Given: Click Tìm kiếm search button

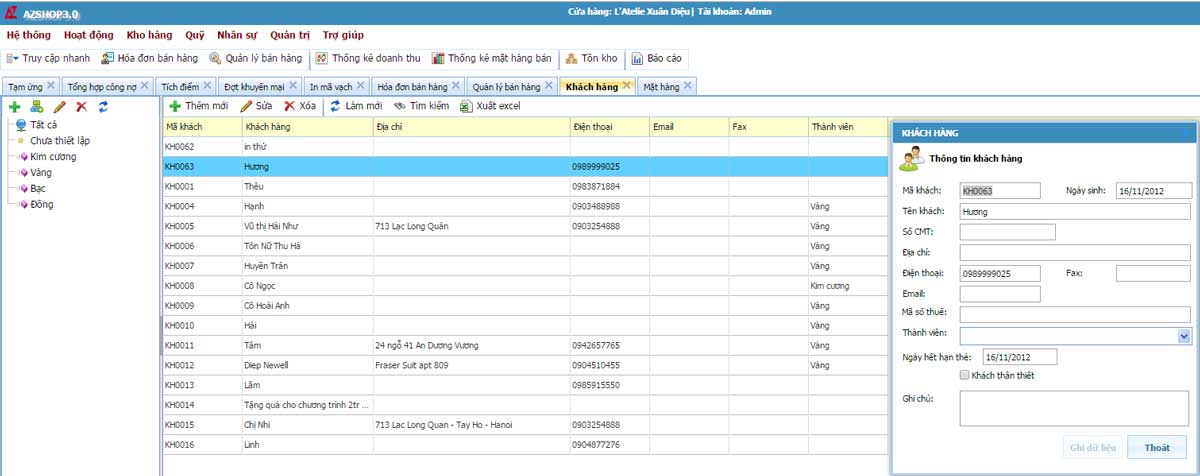Looking at the screenshot, I should pyautogui.click(x=422, y=105).
